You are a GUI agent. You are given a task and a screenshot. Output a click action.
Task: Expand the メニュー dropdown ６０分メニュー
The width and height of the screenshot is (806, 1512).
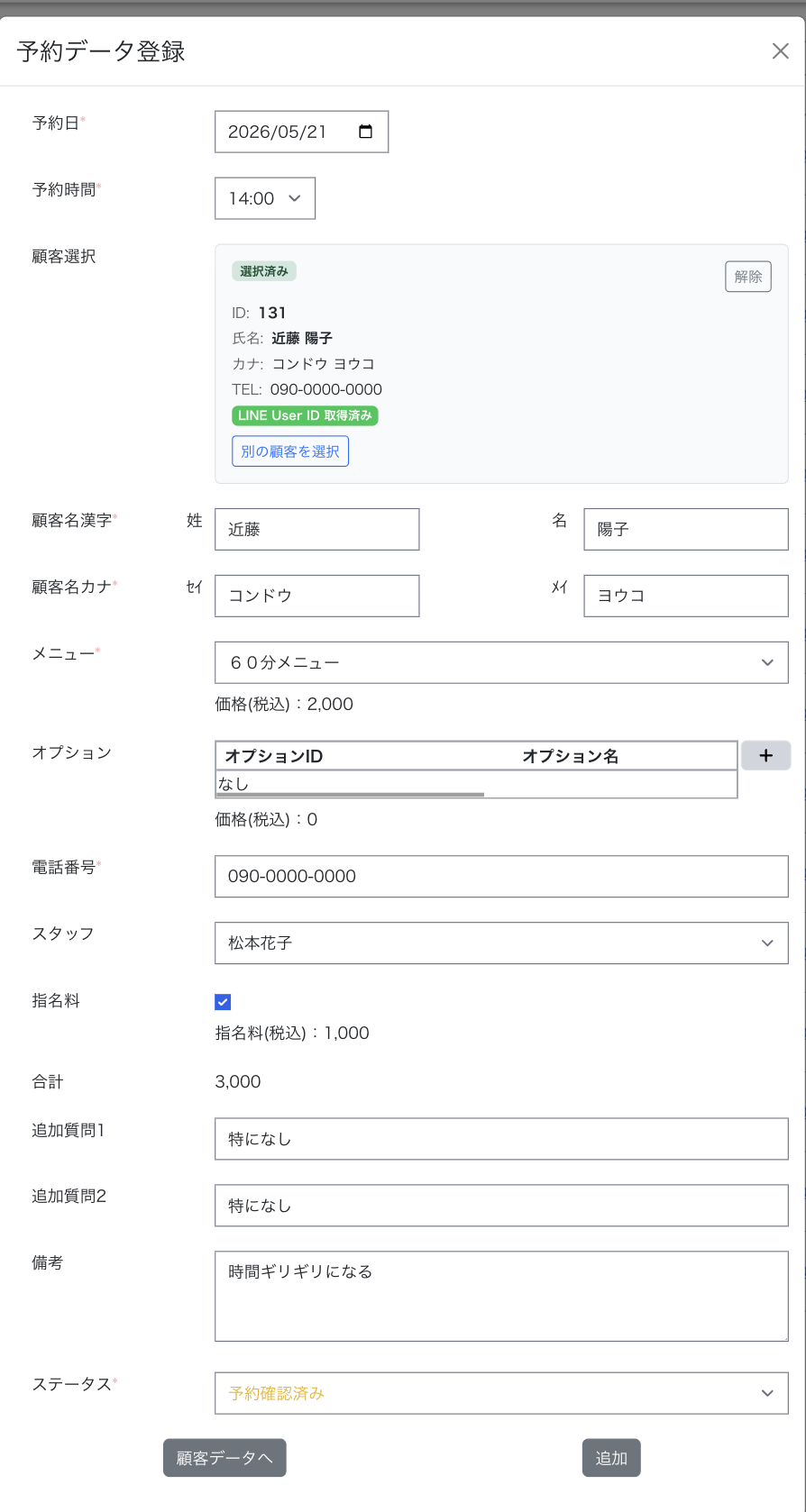(x=501, y=662)
